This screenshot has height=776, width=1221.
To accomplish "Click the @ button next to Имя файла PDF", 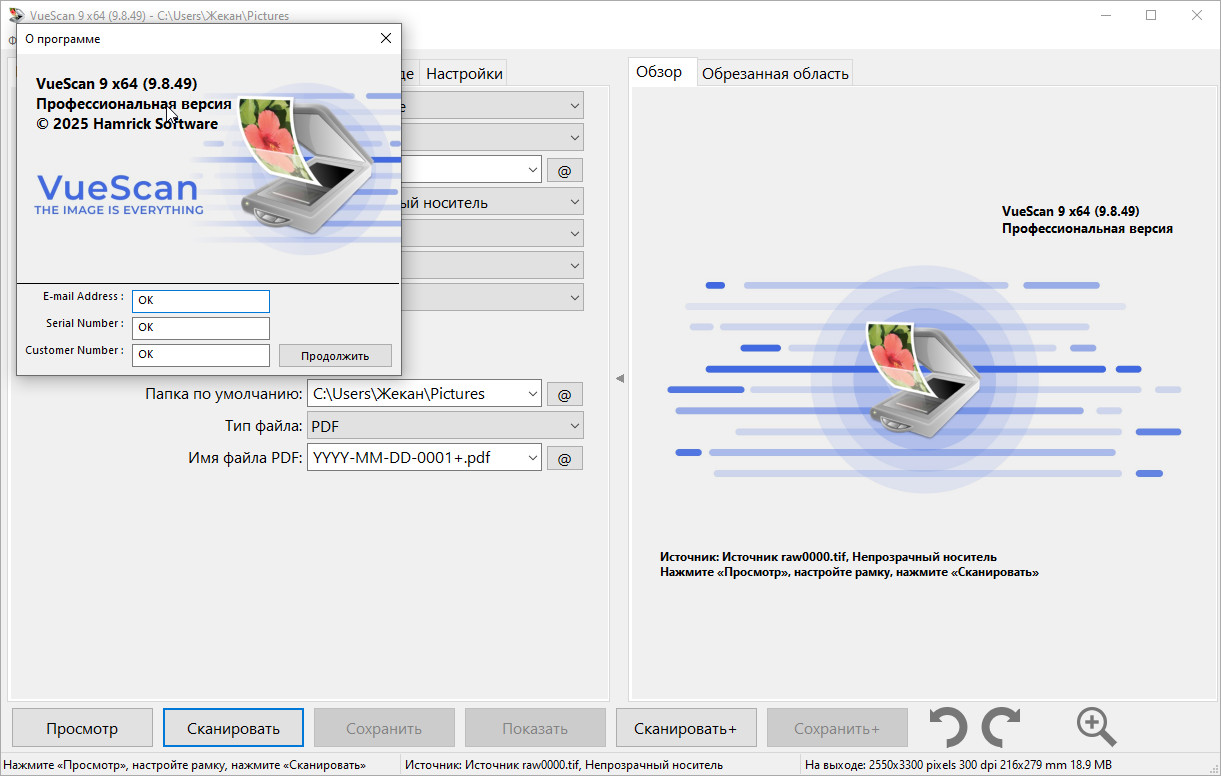I will click(564, 458).
